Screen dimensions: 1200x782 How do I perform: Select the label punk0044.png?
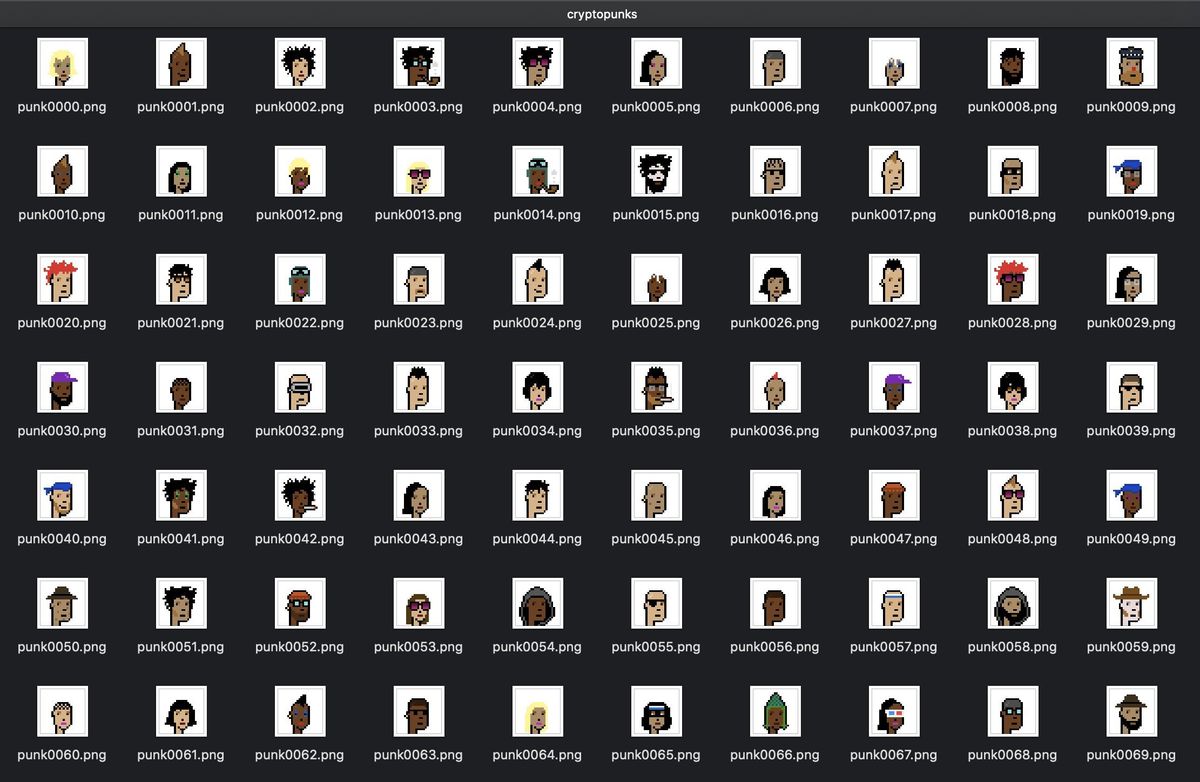(x=537, y=539)
